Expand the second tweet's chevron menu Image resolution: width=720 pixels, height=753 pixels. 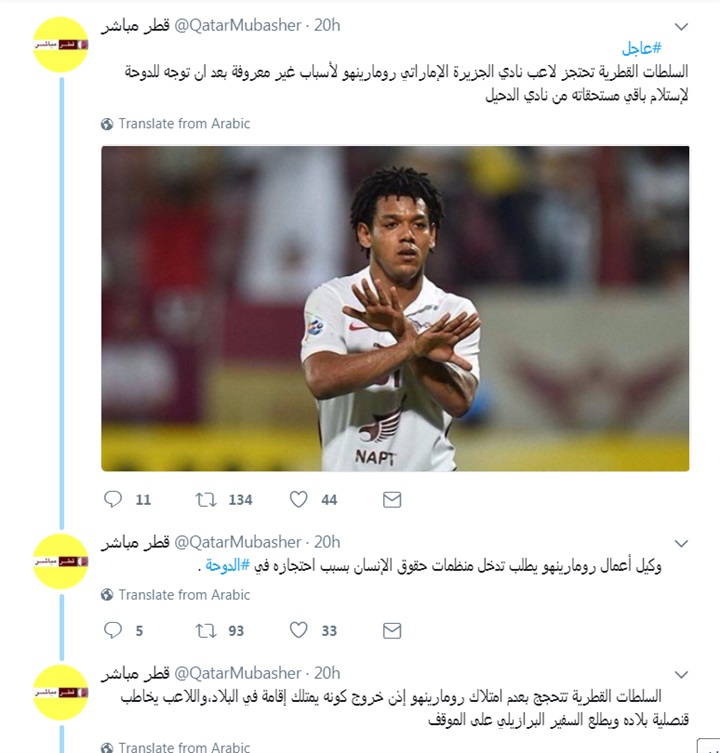tap(682, 544)
